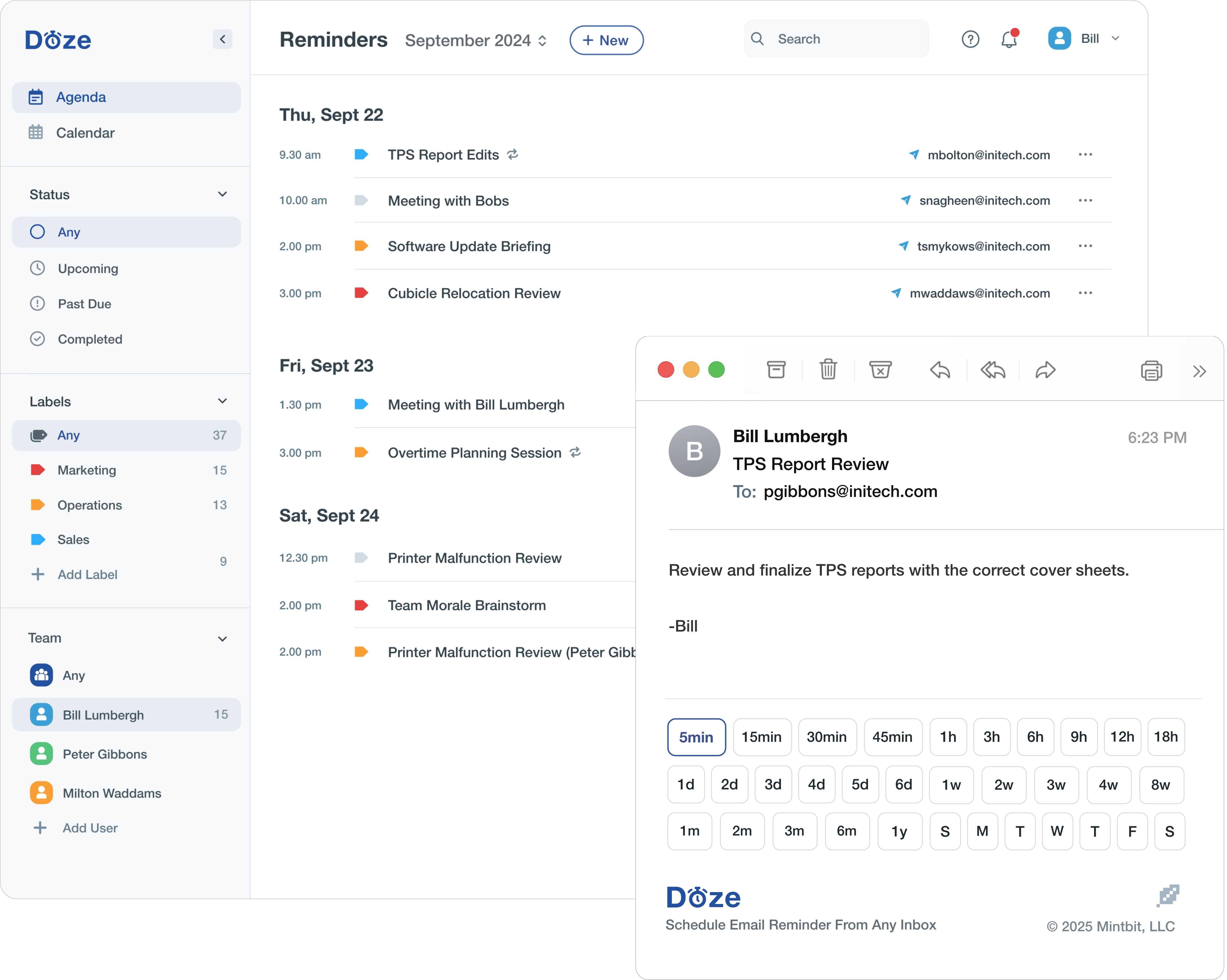Open more options for Software Update Briefing
The image size is (1227, 980).
tap(1085, 246)
